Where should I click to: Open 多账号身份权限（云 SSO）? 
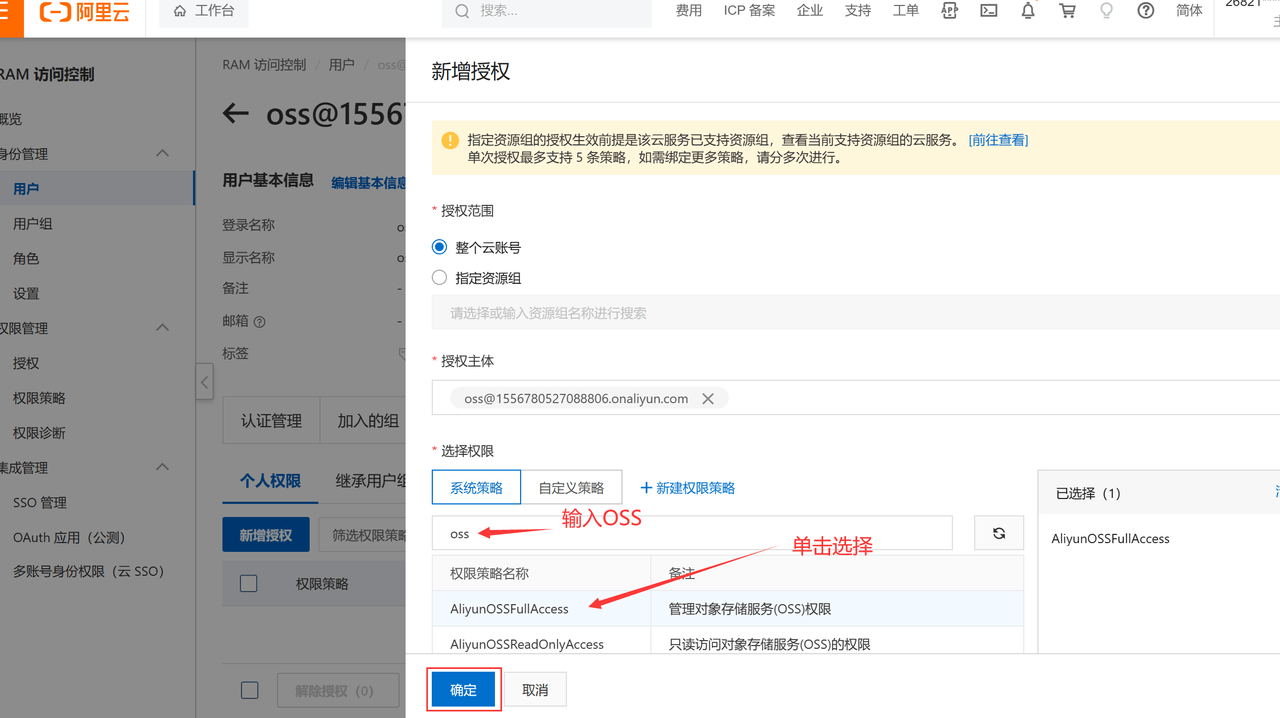(88, 572)
